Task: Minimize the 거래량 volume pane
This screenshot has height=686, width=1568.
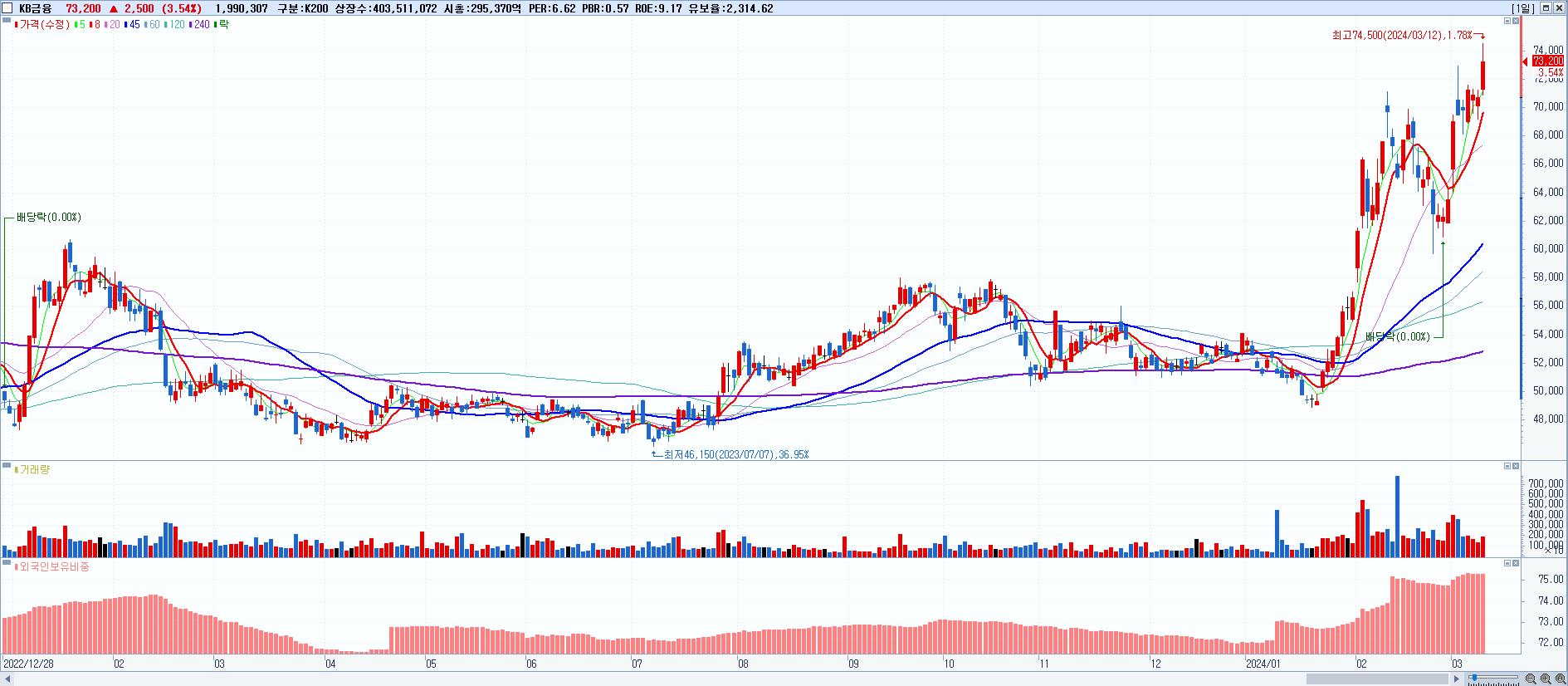Action: (1507, 467)
